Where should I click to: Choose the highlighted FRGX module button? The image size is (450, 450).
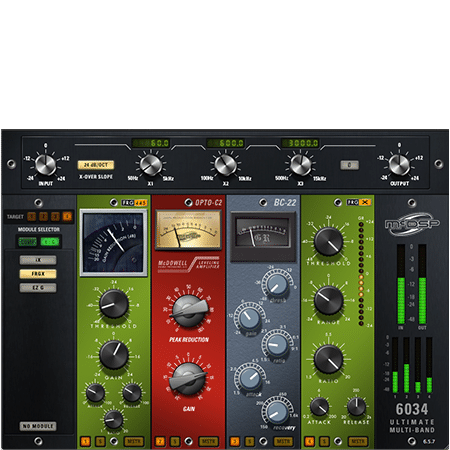coord(38,274)
